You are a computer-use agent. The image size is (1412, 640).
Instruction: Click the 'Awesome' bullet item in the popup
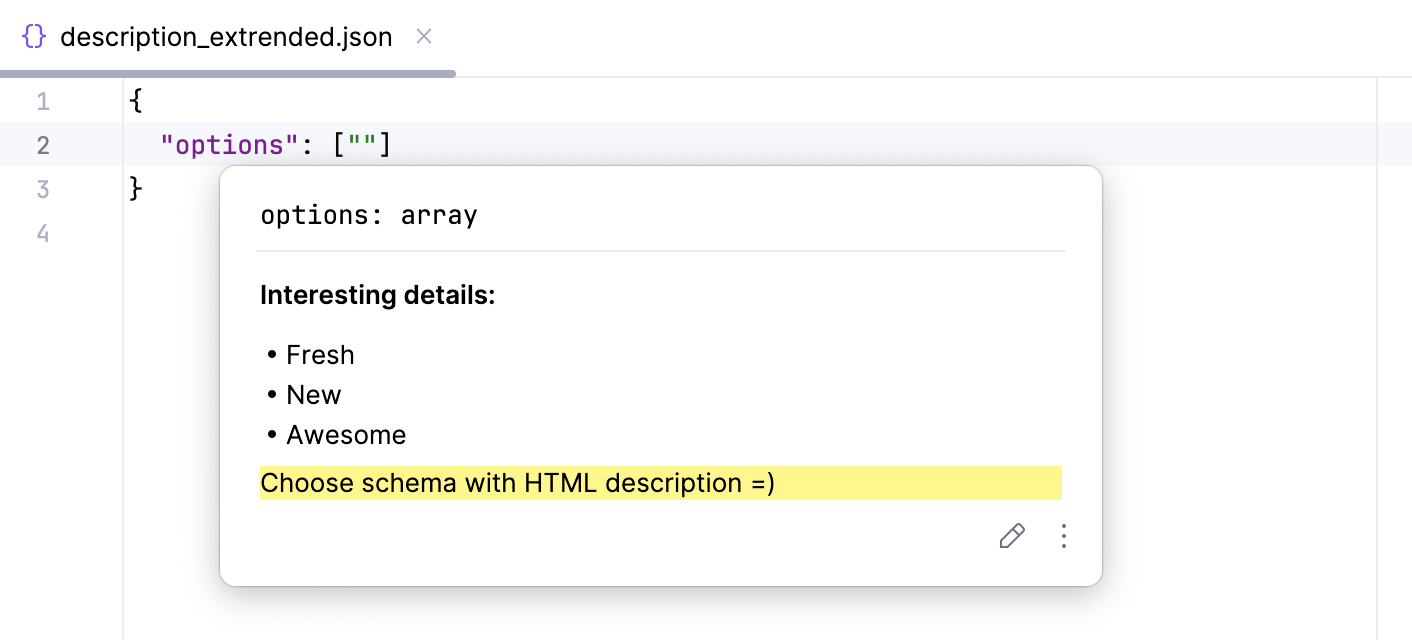point(346,434)
